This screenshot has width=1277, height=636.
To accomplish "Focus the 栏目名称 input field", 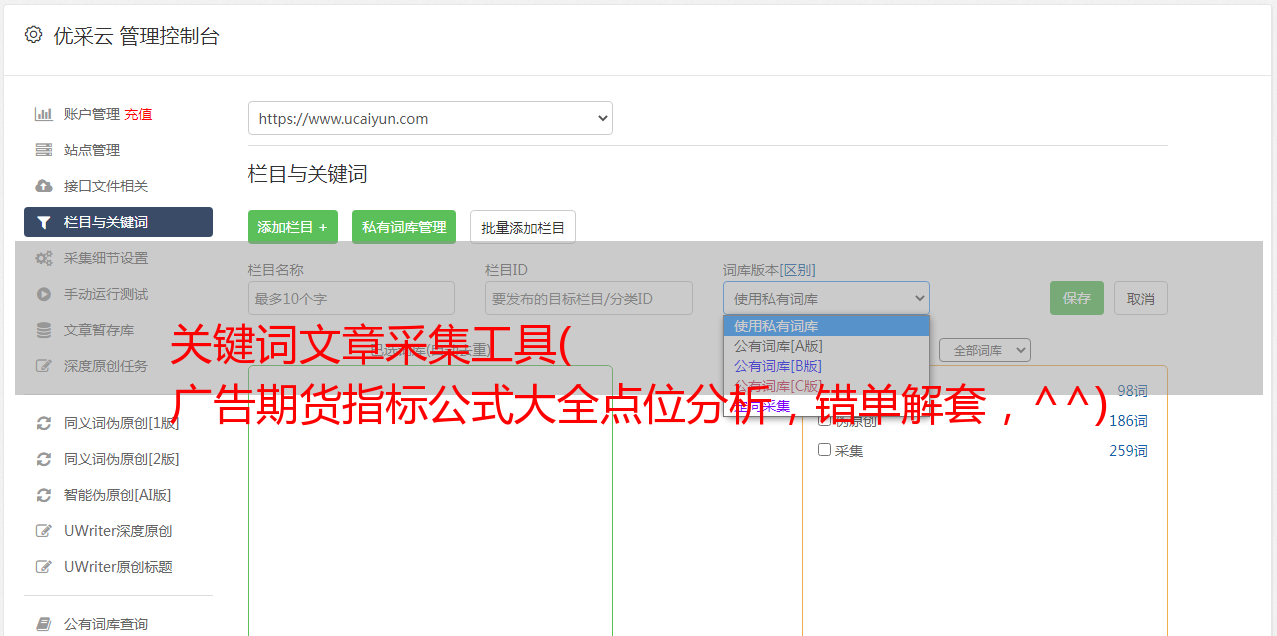I will coord(351,298).
